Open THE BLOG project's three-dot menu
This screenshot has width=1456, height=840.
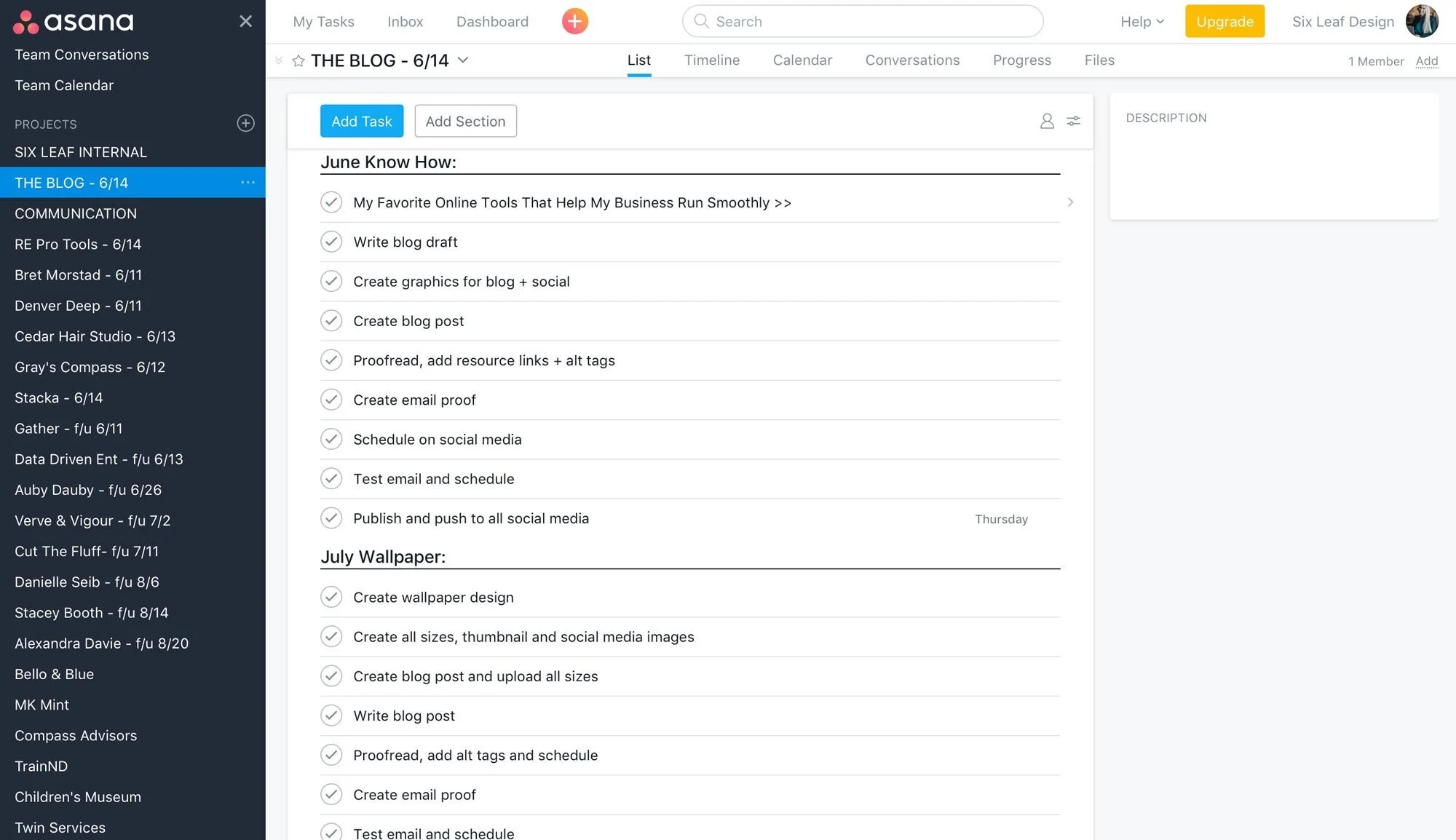pyautogui.click(x=248, y=183)
